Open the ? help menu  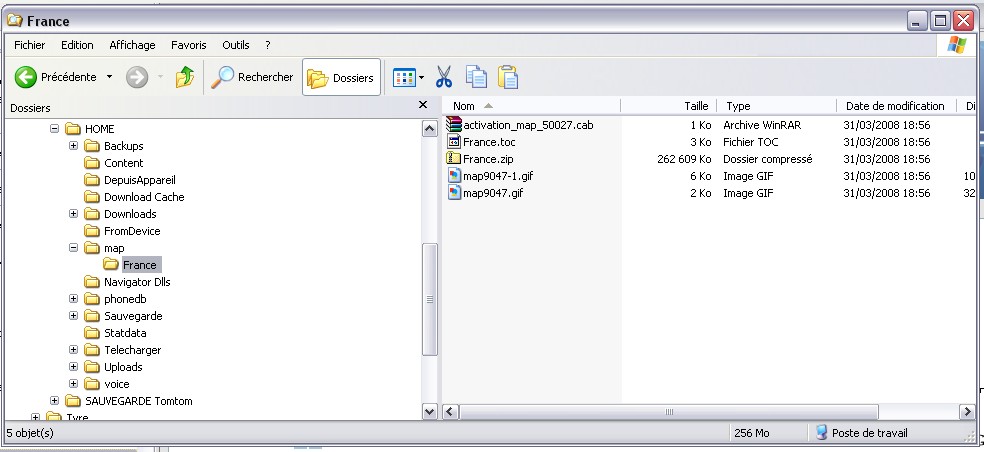coord(268,45)
